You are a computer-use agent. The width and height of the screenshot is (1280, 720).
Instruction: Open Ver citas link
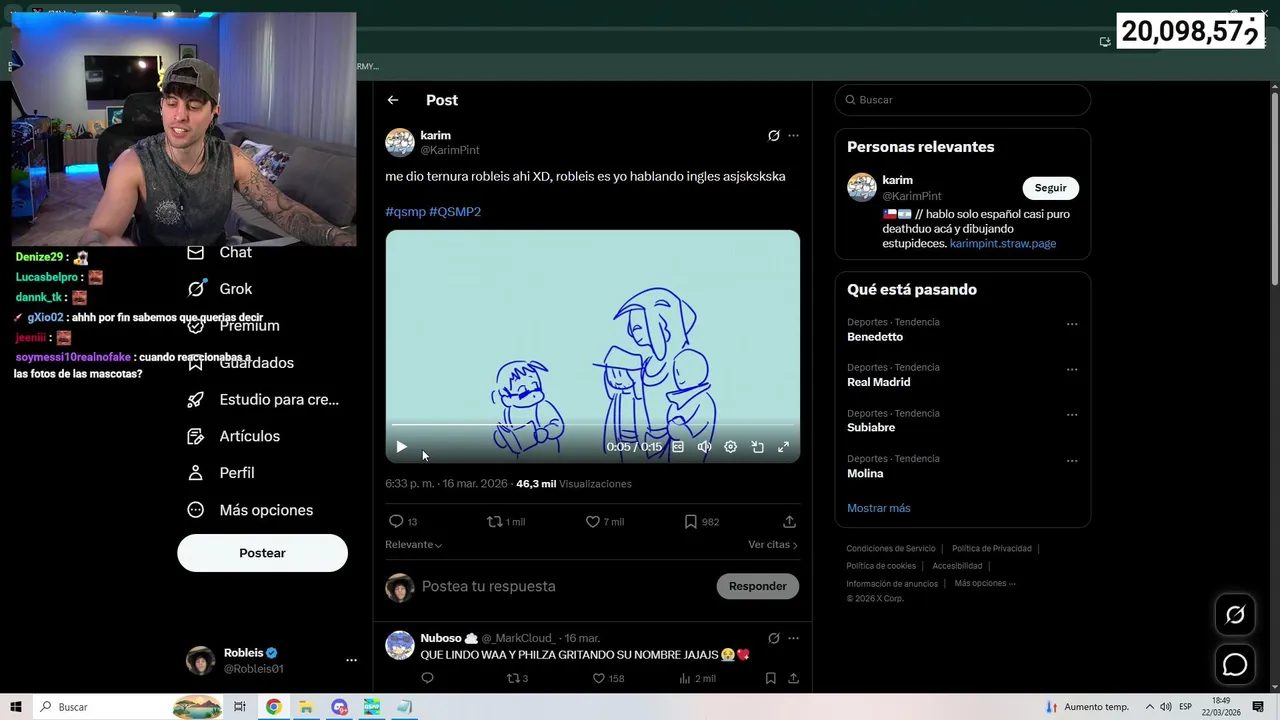773,545
